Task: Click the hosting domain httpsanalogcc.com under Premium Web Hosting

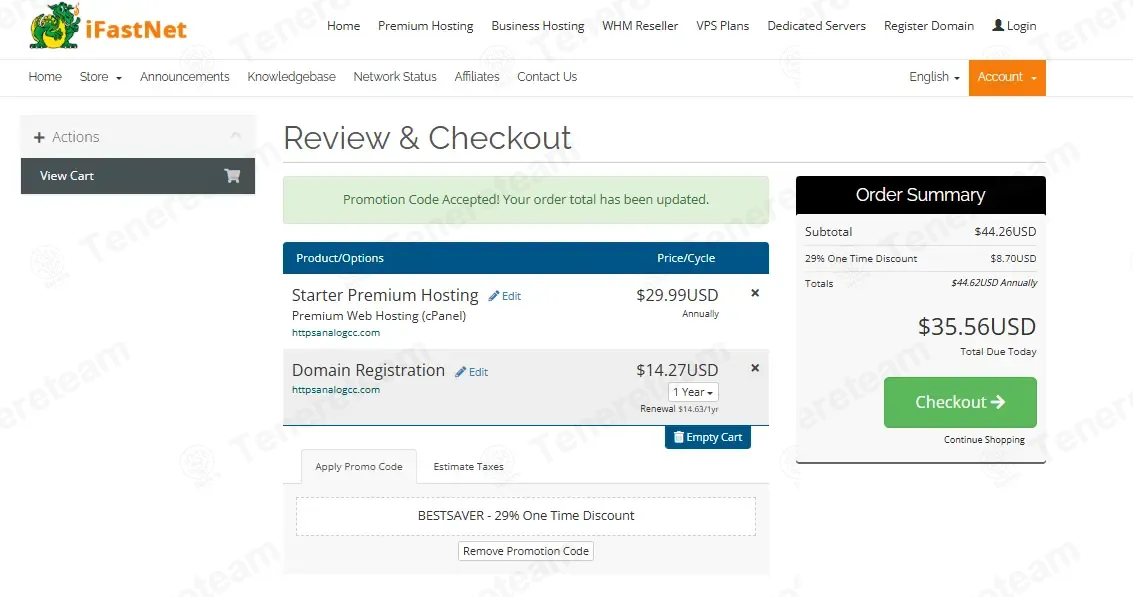Action: [335, 332]
